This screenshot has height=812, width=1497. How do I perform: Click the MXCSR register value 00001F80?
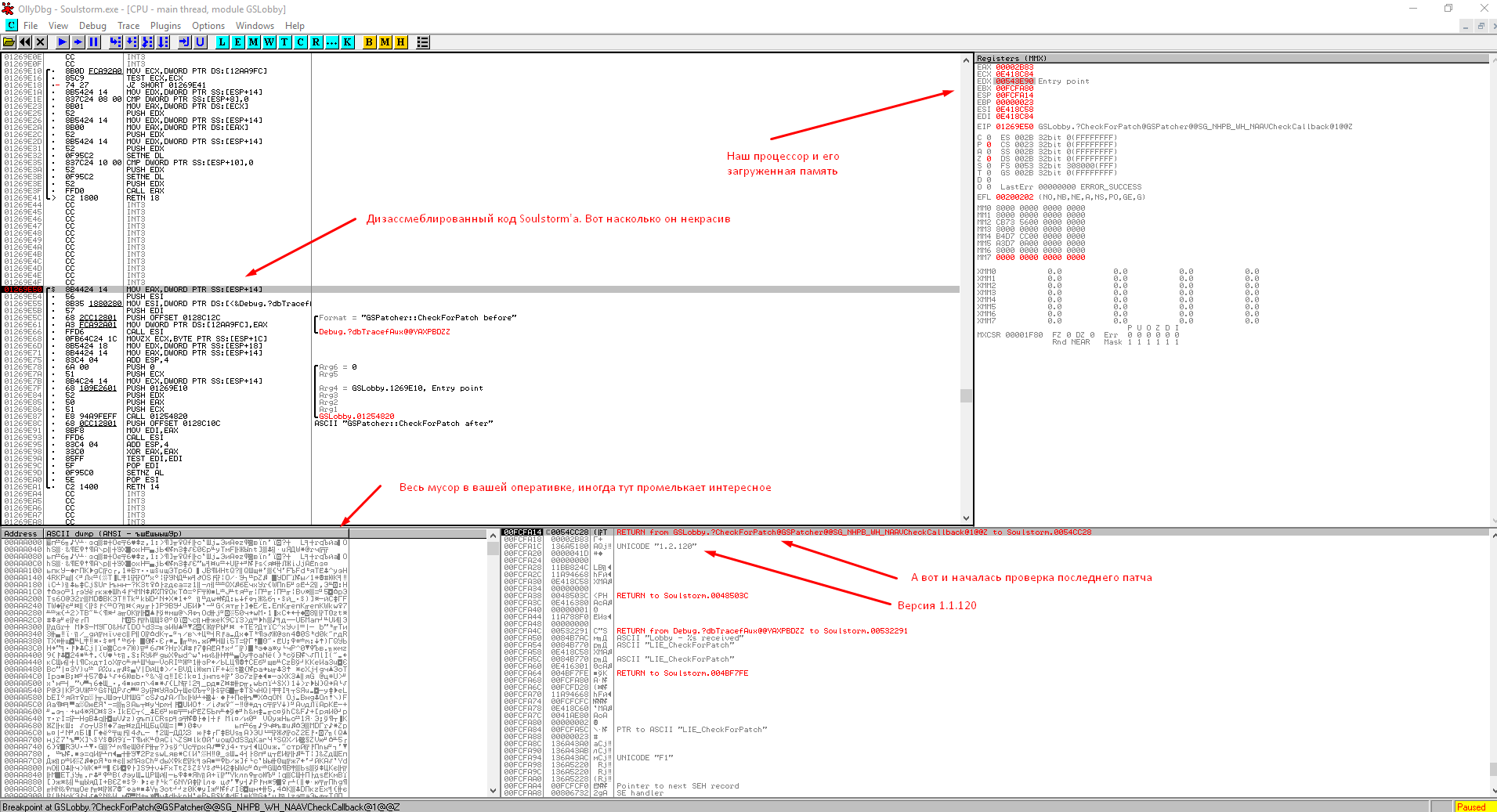tap(1025, 335)
